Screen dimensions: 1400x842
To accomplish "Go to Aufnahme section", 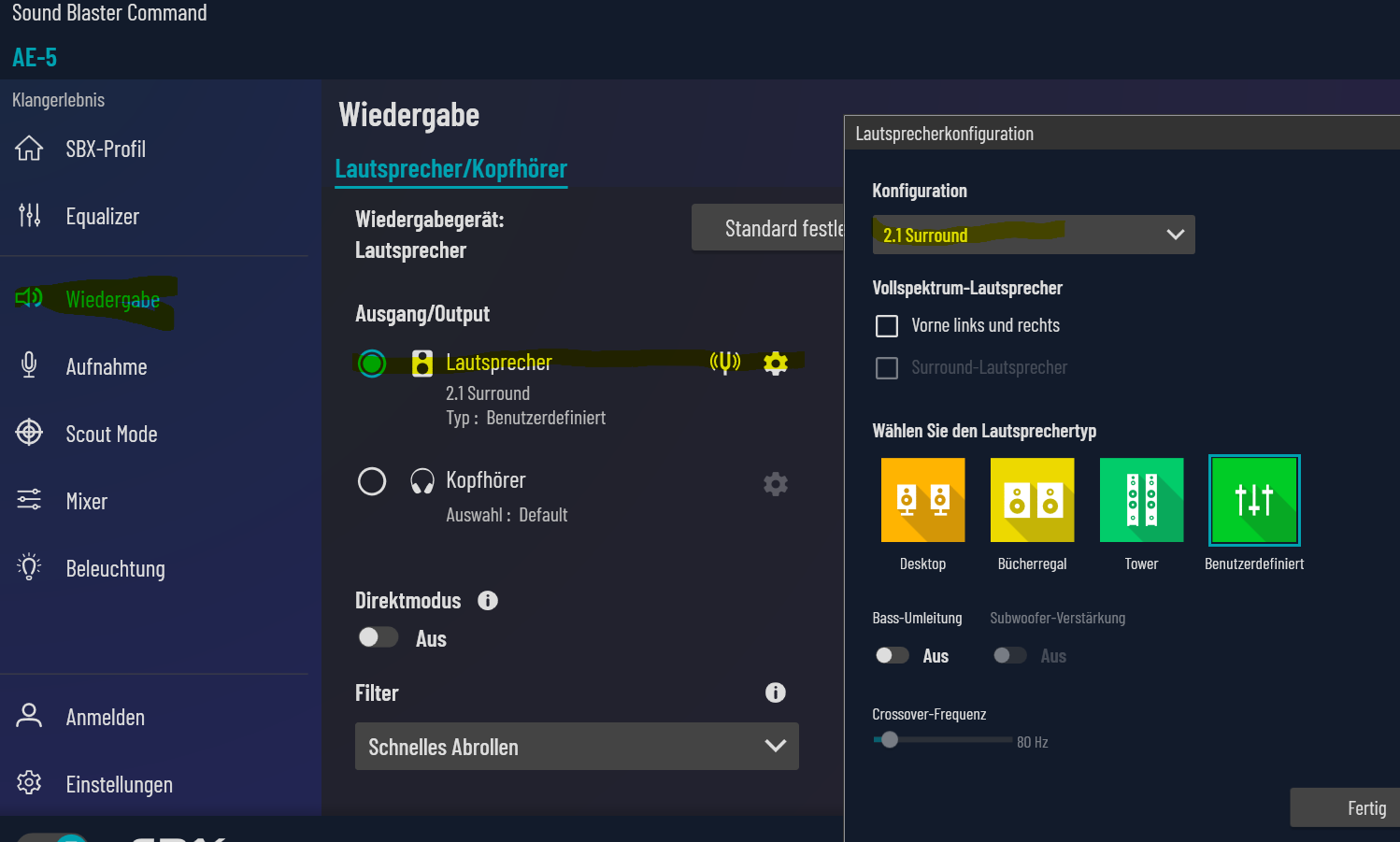I will (107, 366).
